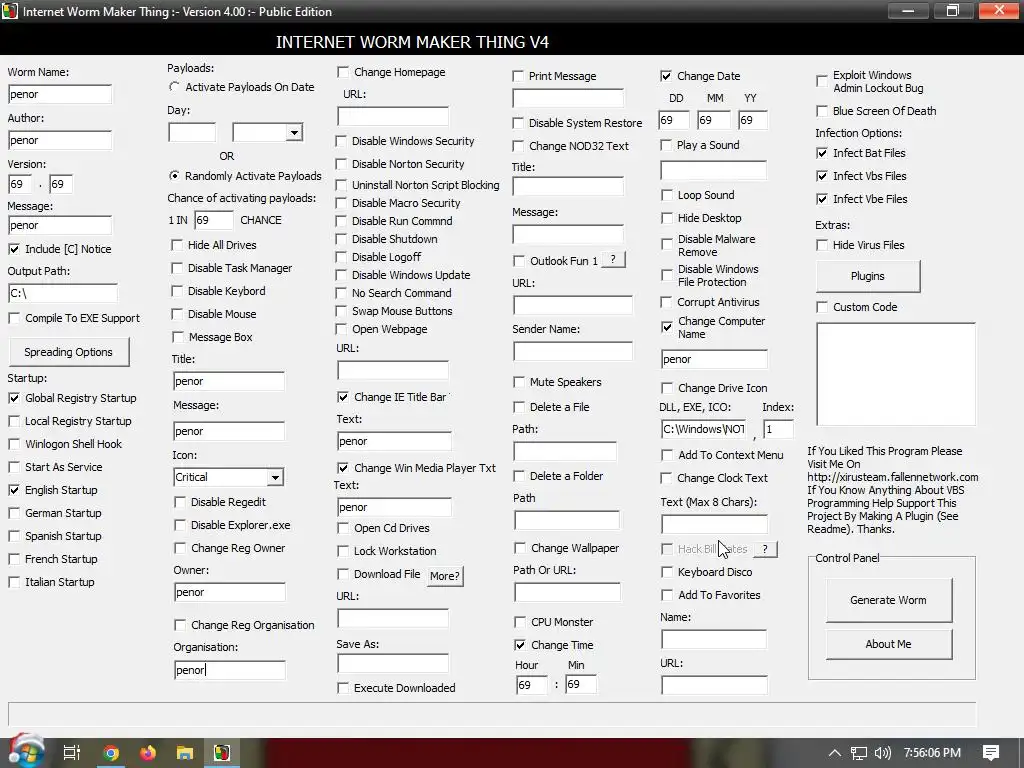Click the Author input field
This screenshot has width=1024, height=768.
59,140
